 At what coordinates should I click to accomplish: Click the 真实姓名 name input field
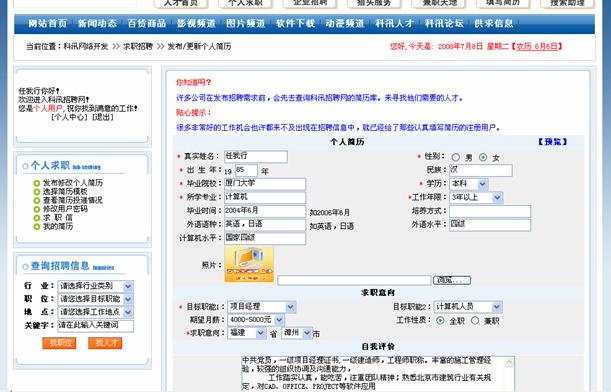click(x=256, y=157)
